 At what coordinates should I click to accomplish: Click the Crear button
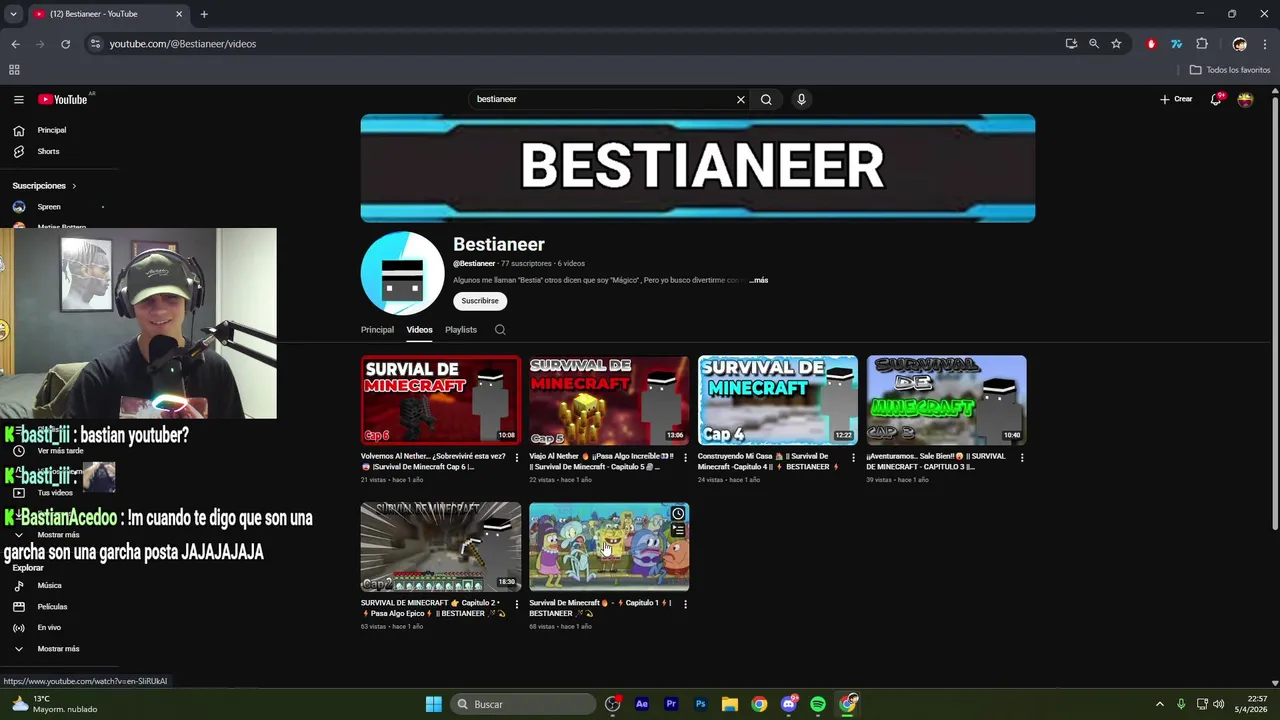pos(1176,99)
